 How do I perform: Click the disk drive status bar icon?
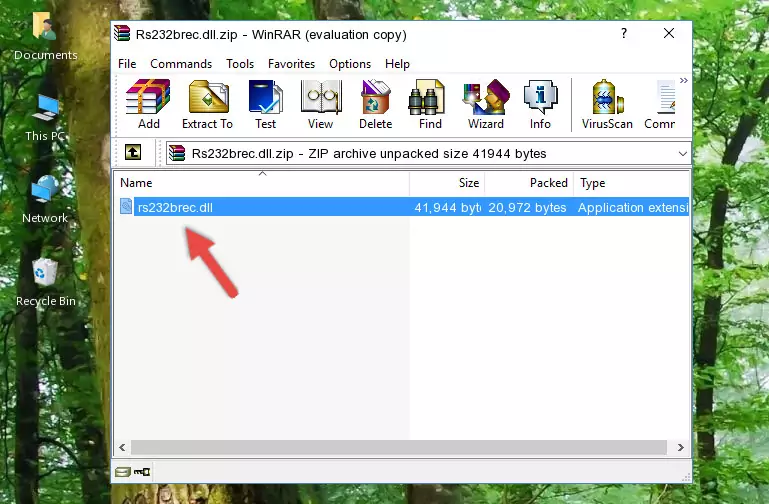(123, 472)
